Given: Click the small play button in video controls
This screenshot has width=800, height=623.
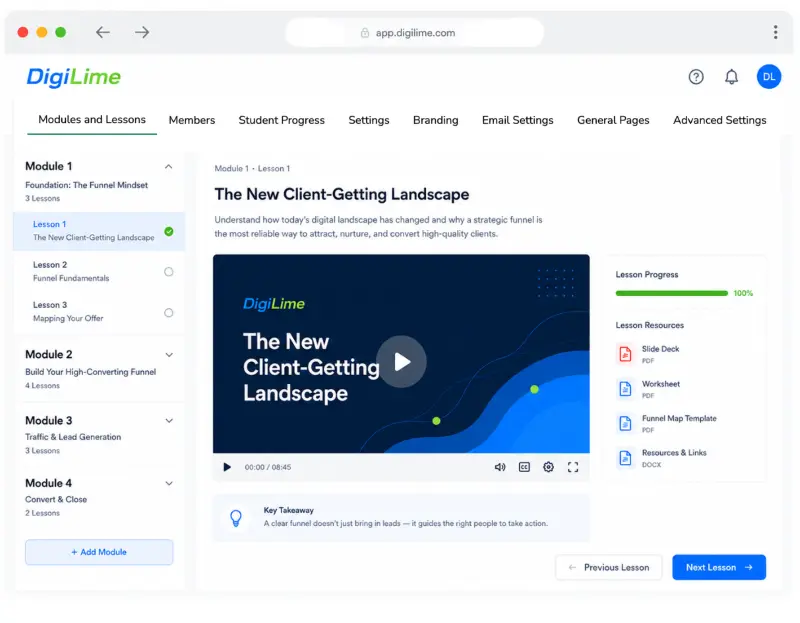Looking at the screenshot, I should click(227, 467).
